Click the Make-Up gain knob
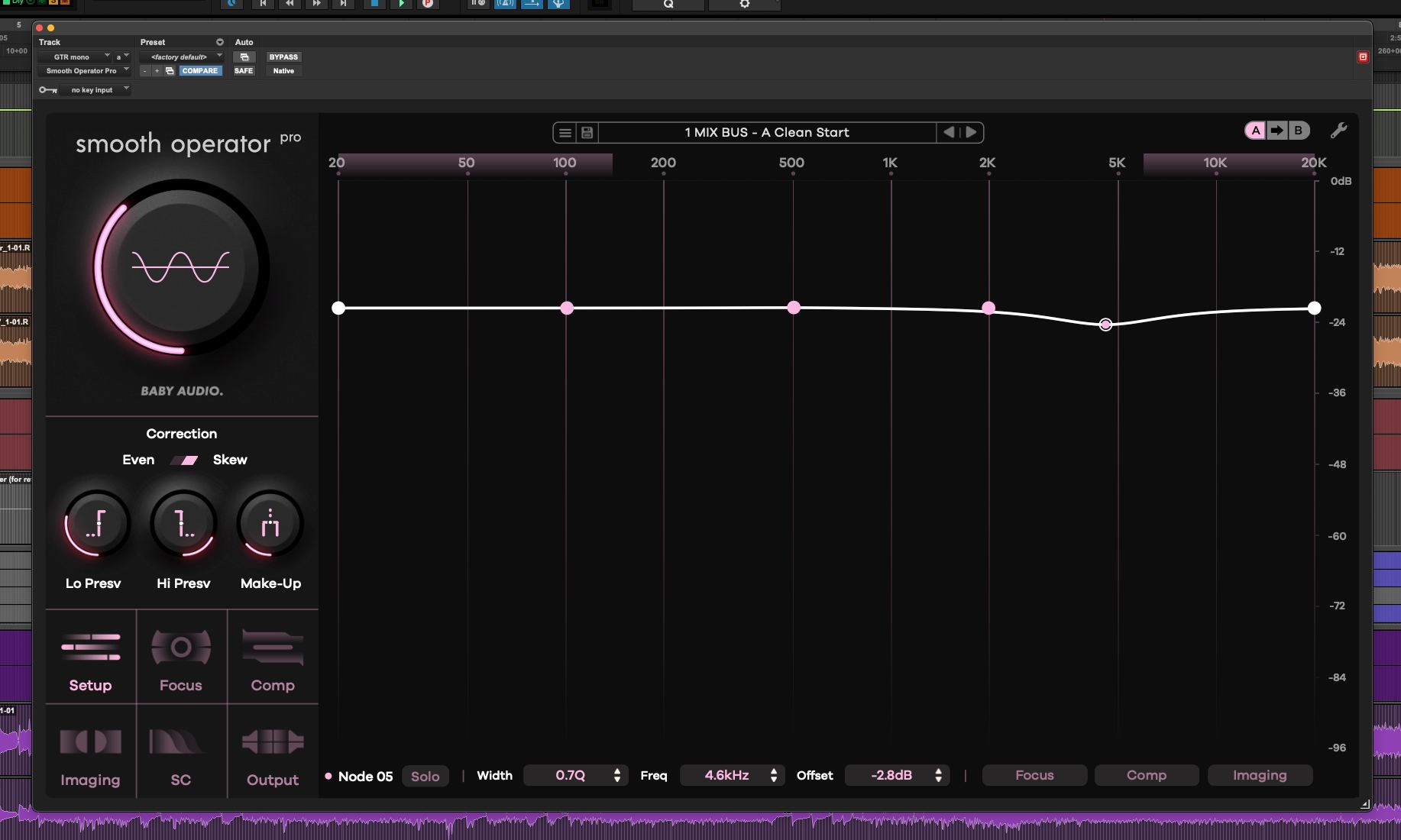Viewport: 1401px width, 840px height. [270, 524]
